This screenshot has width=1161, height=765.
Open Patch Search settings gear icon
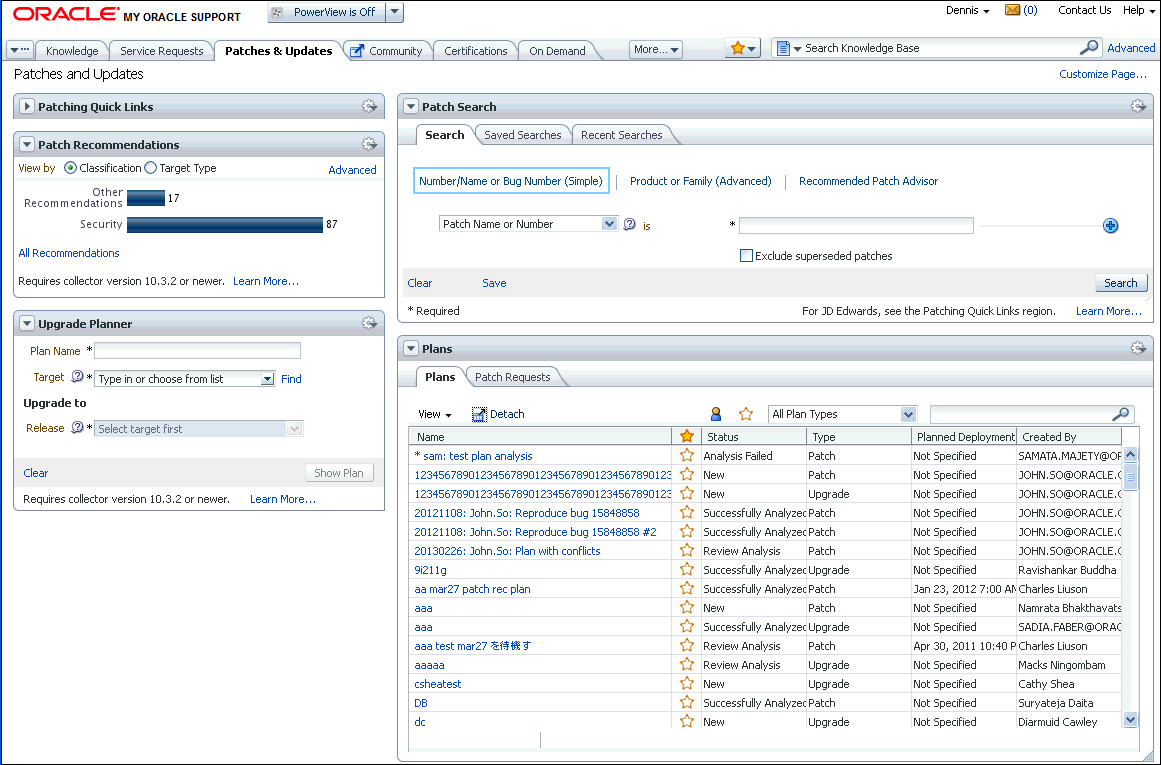click(x=1138, y=106)
